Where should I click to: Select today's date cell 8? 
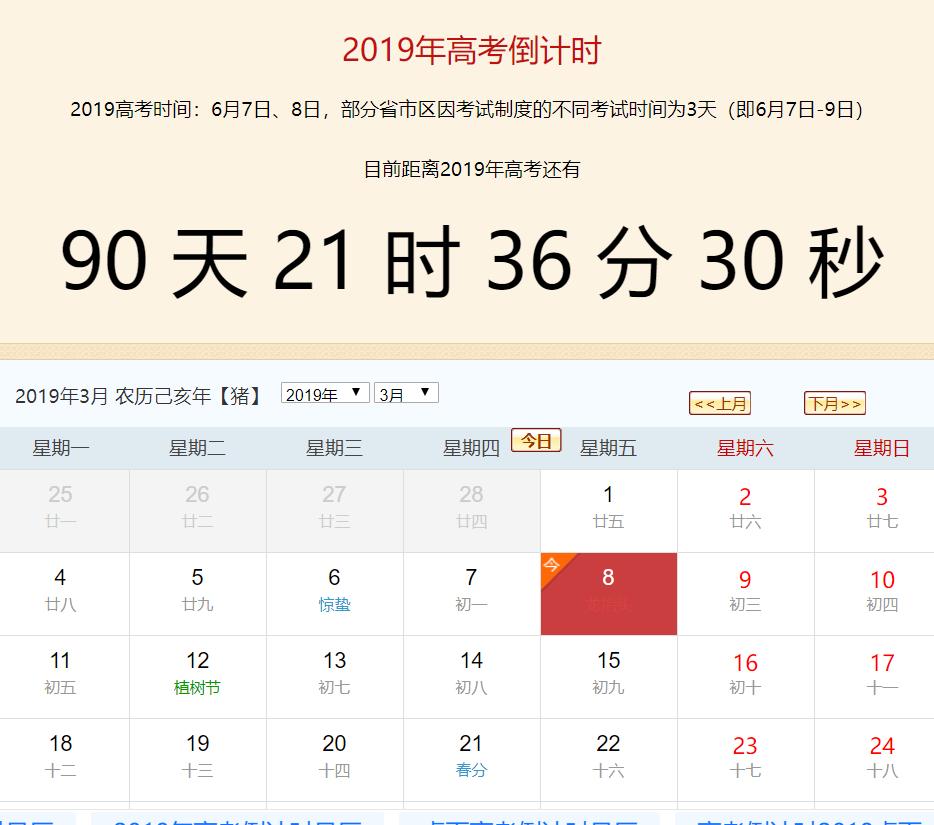click(x=609, y=594)
